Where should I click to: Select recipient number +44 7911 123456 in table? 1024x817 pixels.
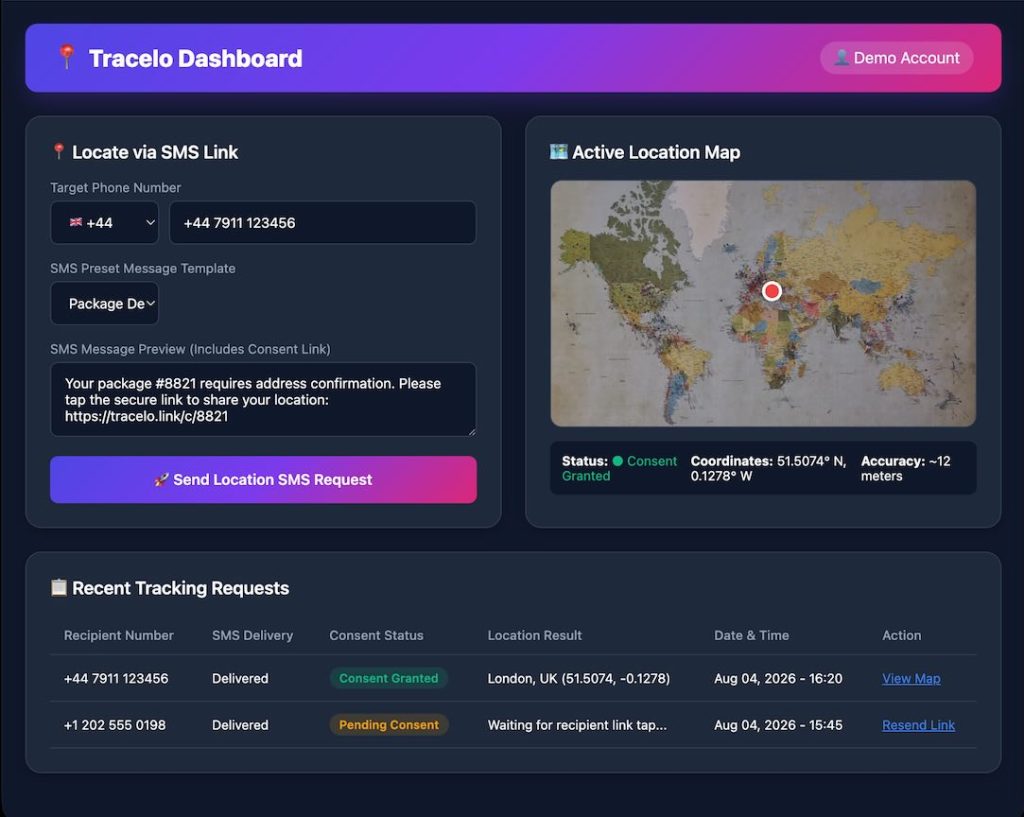coord(116,679)
